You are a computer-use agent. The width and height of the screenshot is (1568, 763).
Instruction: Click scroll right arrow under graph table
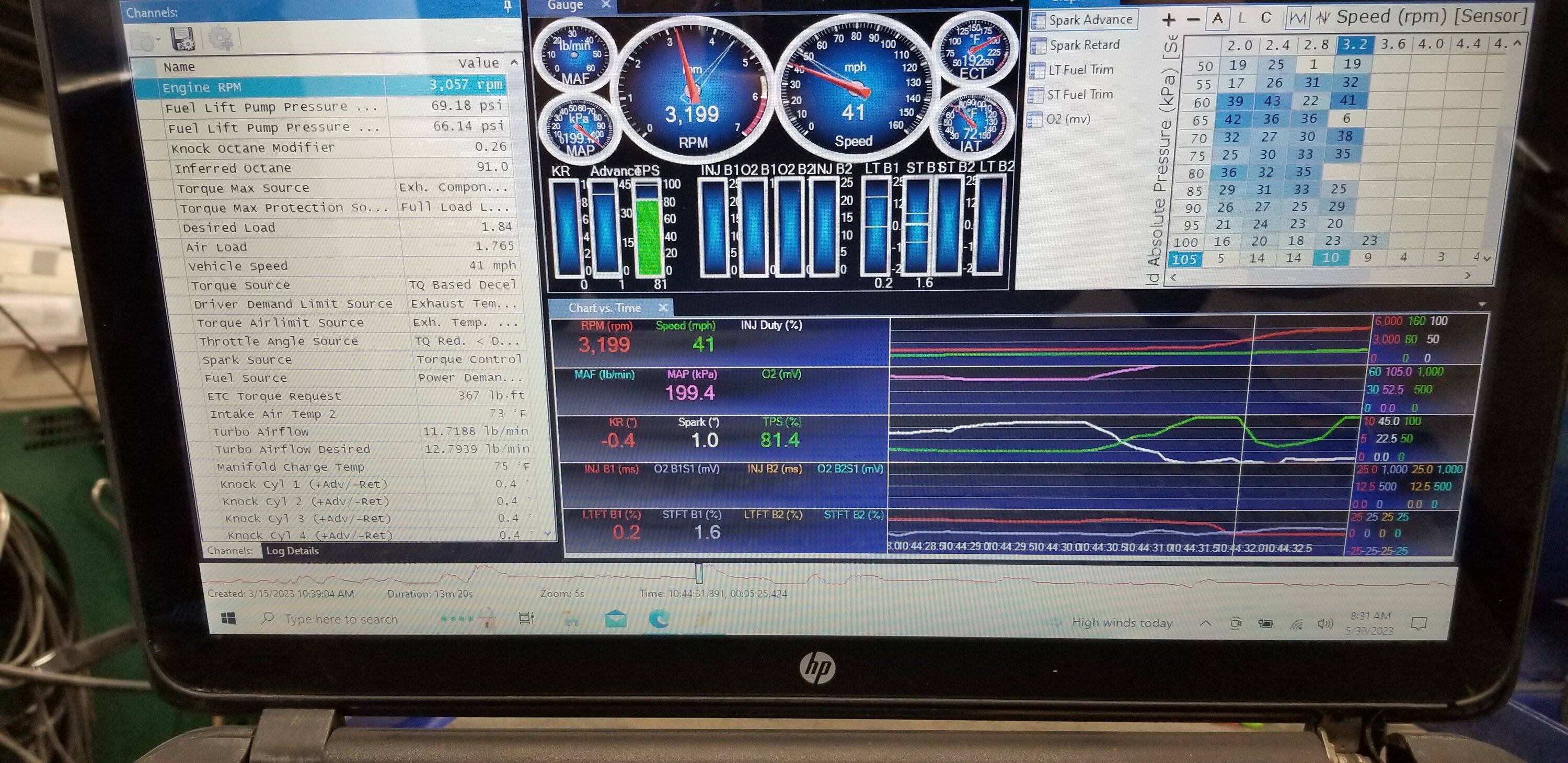(1467, 276)
